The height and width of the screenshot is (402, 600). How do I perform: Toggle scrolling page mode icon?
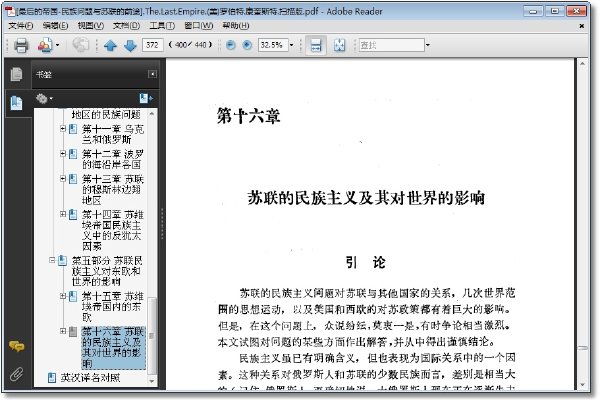click(316, 46)
